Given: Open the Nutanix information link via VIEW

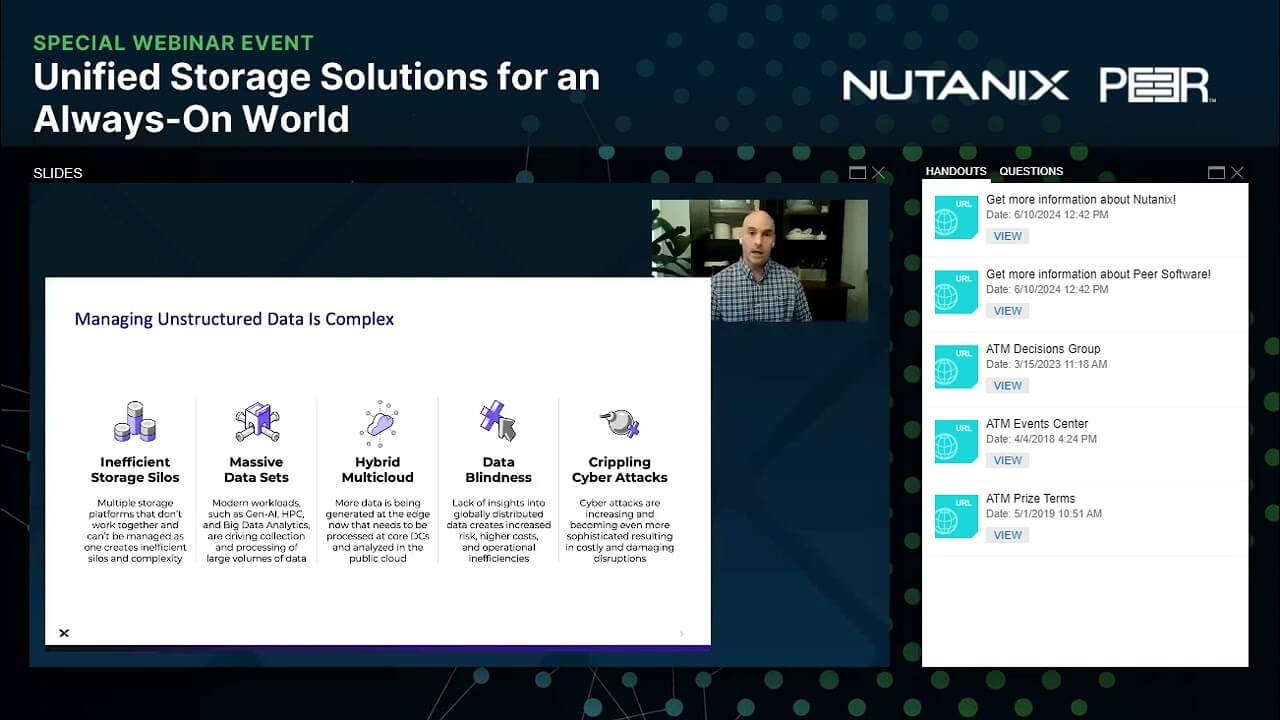Looking at the screenshot, I should pyautogui.click(x=1007, y=235).
